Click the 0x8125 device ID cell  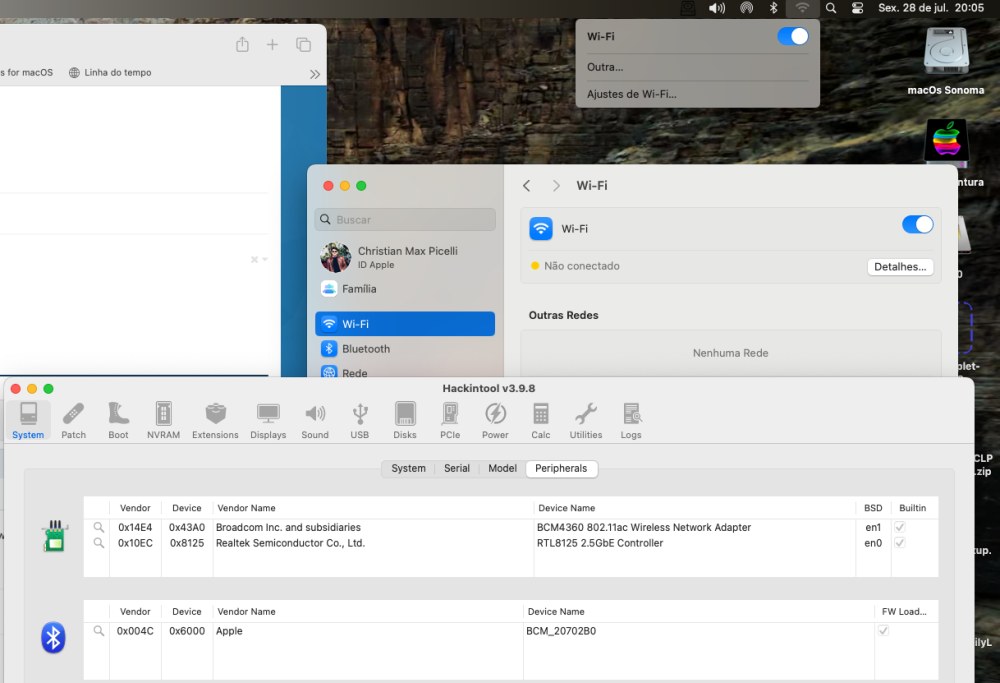(187, 543)
